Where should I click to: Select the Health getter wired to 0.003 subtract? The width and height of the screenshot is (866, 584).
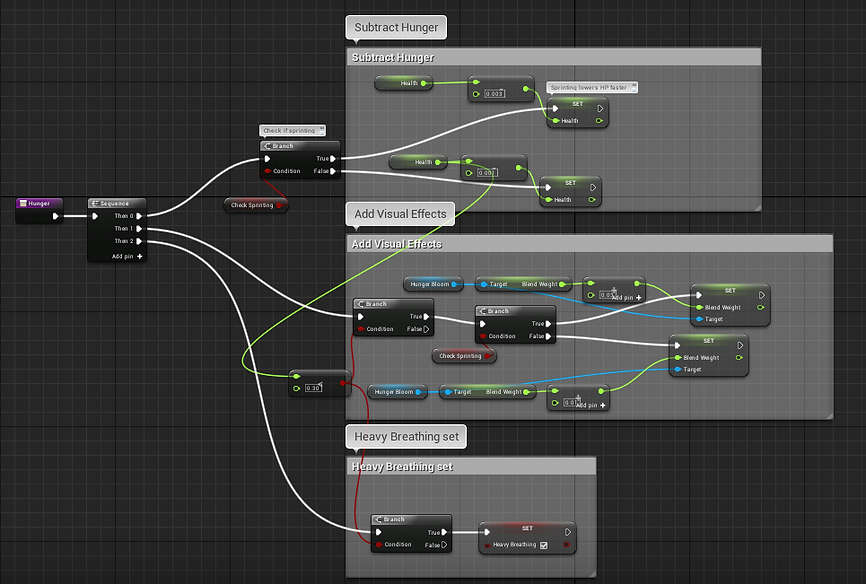403,83
